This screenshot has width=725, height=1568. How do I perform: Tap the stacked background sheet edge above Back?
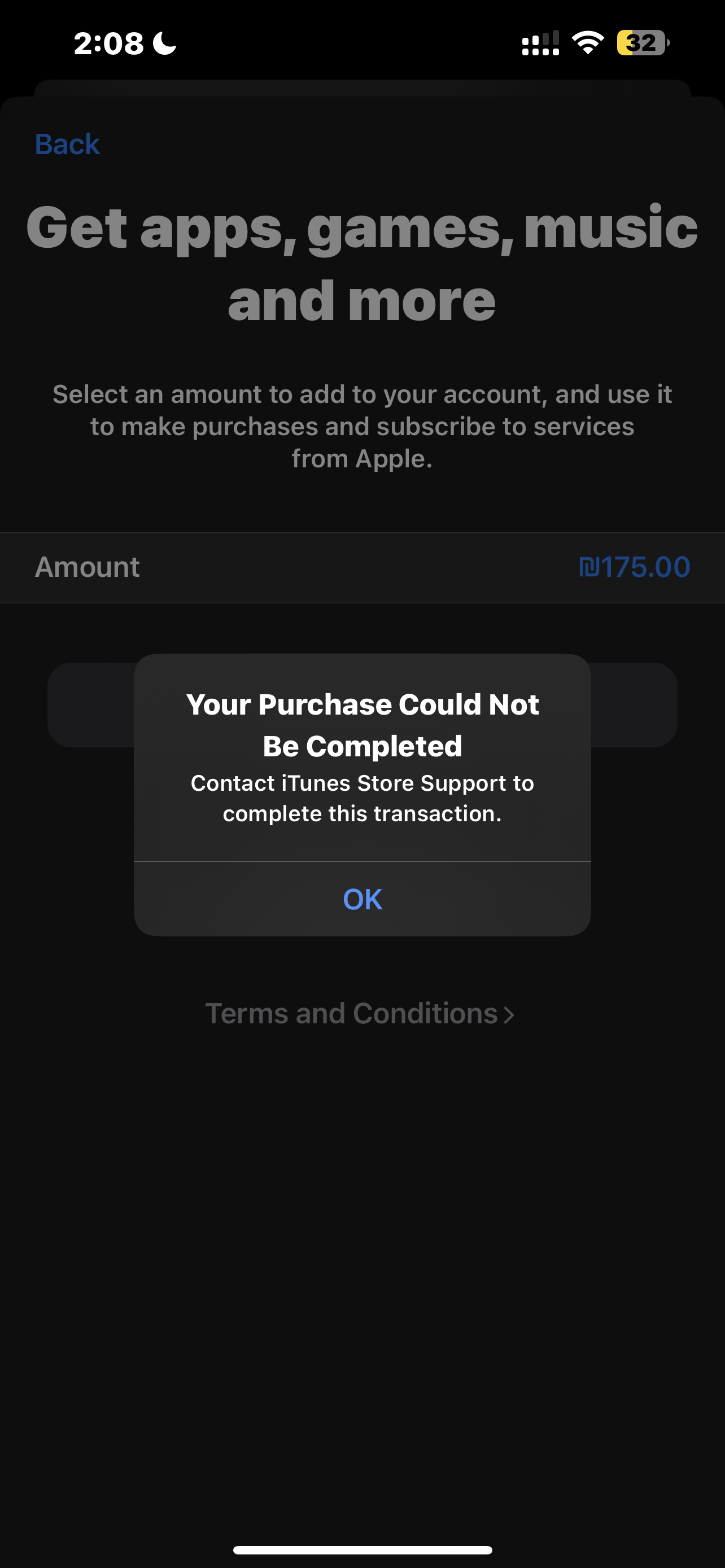(362, 87)
